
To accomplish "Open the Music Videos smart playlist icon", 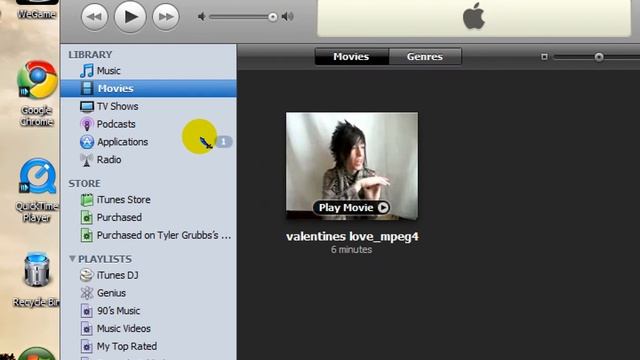I will (87, 329).
